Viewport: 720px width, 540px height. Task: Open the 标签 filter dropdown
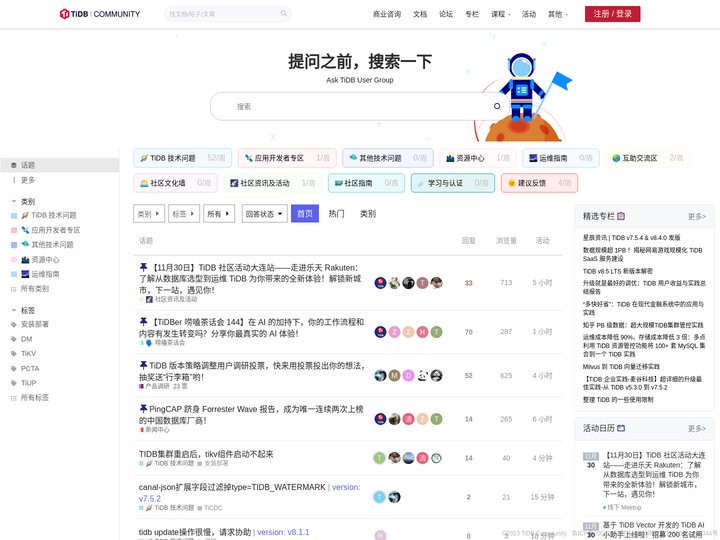pyautogui.click(x=184, y=214)
